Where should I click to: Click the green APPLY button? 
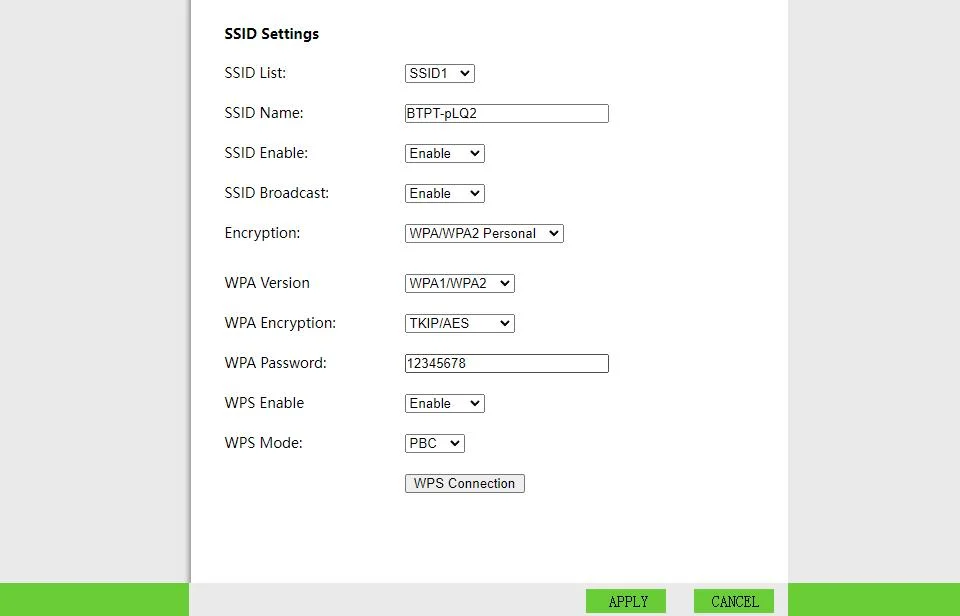pyautogui.click(x=626, y=601)
